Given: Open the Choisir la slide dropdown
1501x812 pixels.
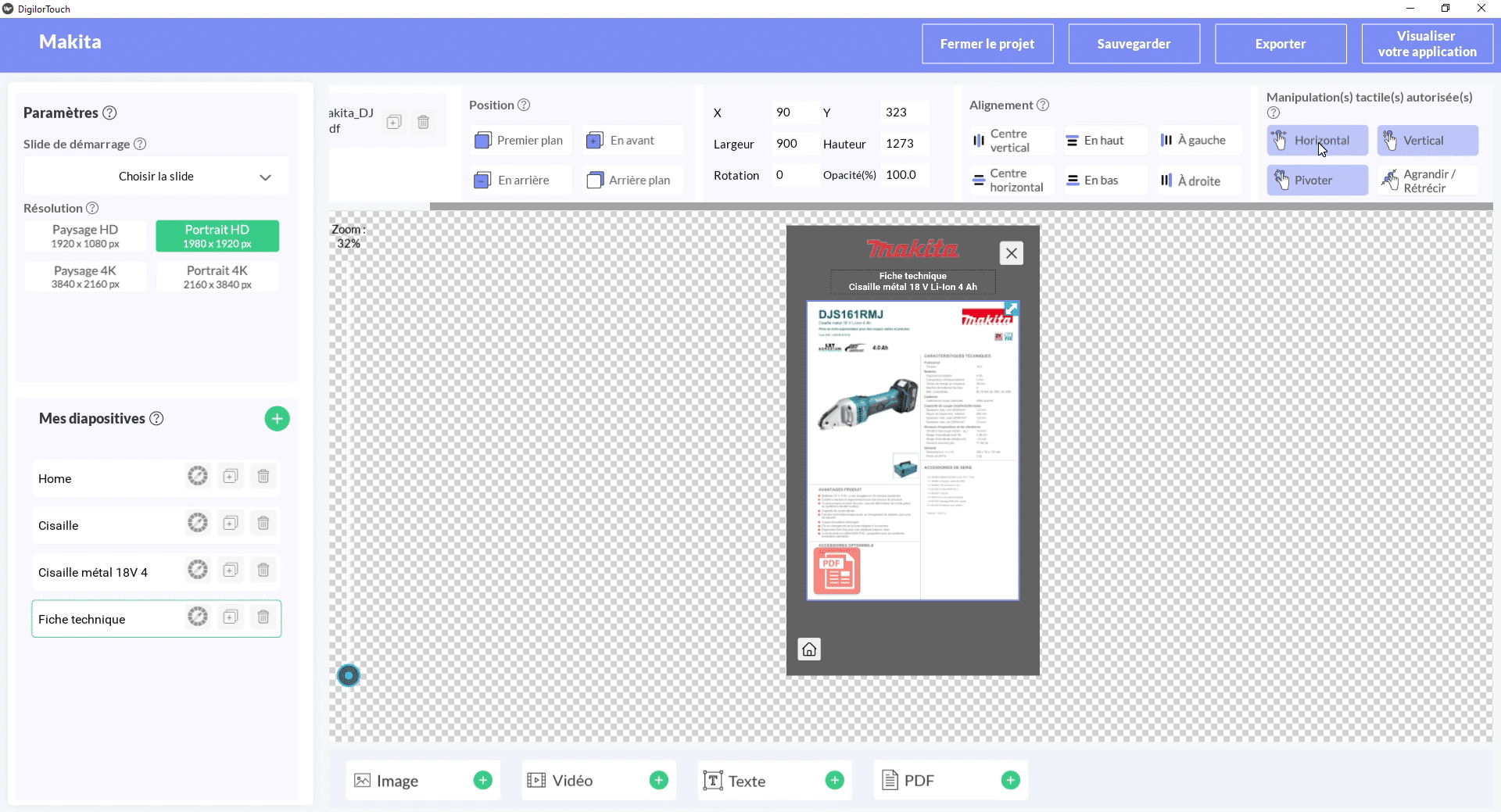Looking at the screenshot, I should [x=156, y=177].
